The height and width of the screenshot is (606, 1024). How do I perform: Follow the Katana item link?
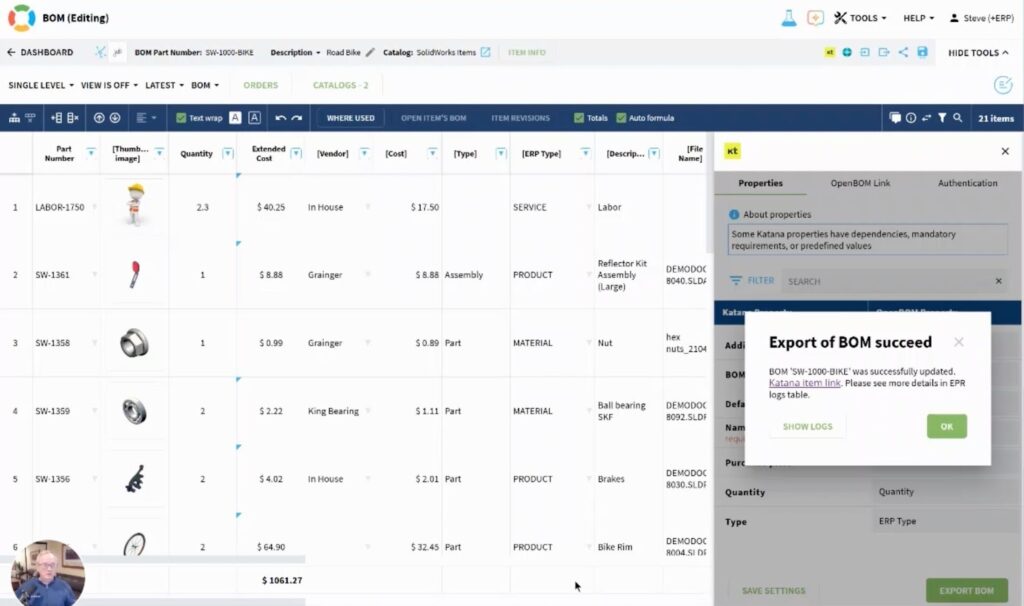pos(804,383)
